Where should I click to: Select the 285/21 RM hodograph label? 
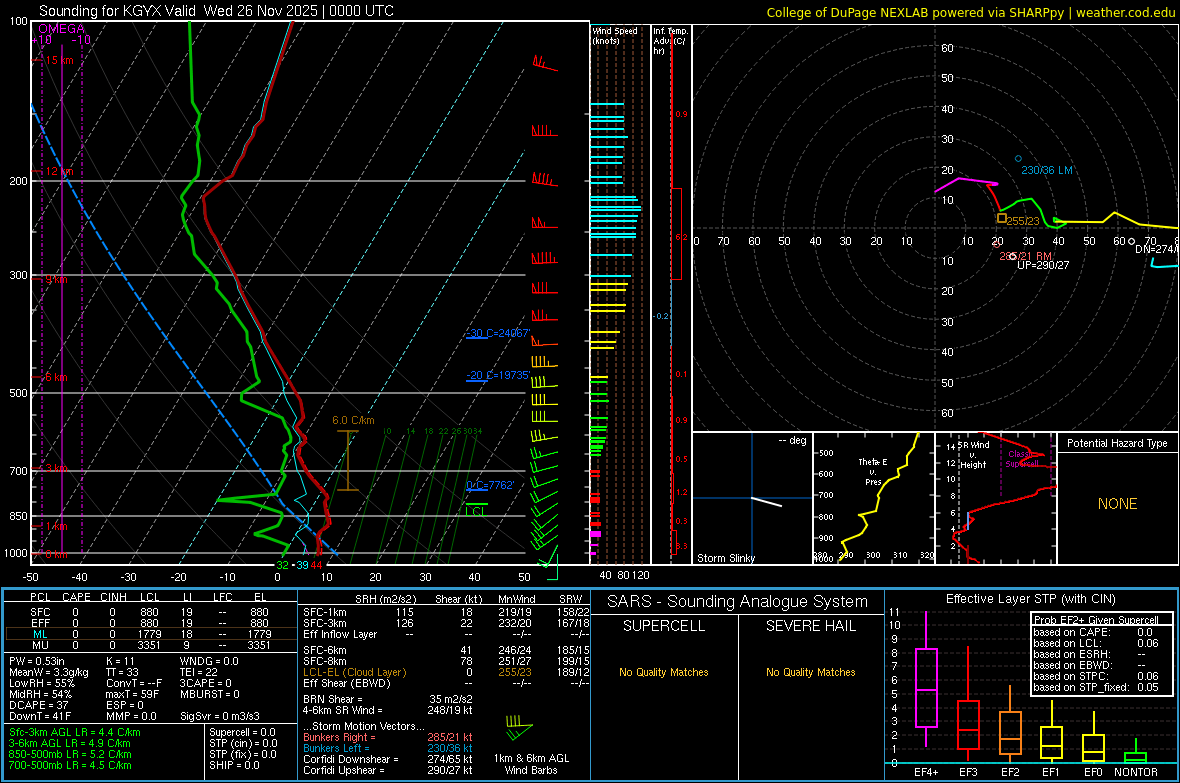click(1025, 256)
